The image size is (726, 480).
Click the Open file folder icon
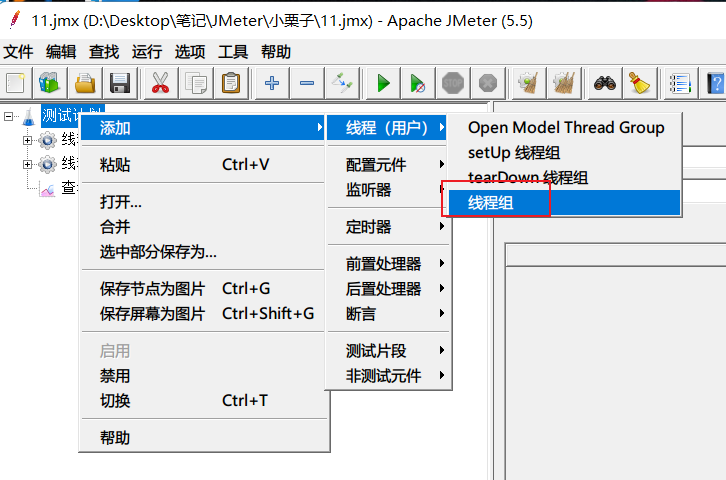(85, 83)
